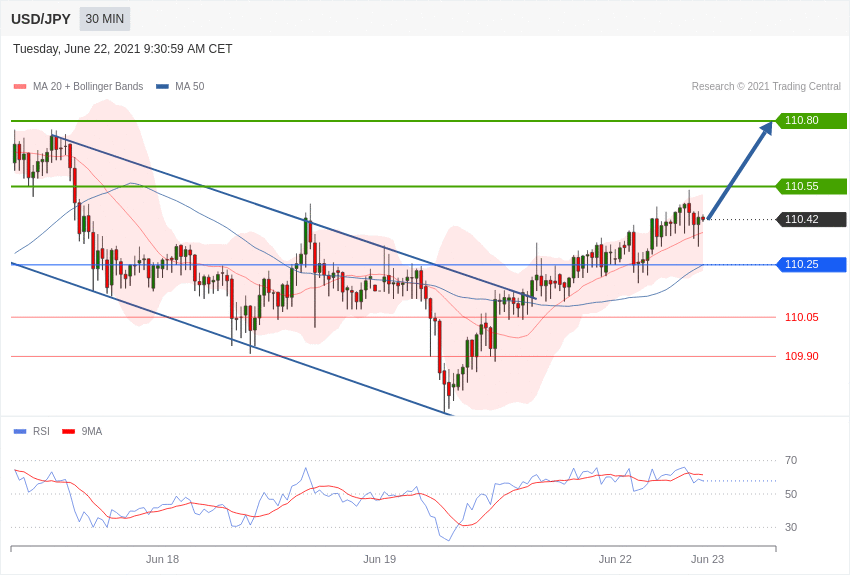Click the Research © 2021 Trading Central credit

click(x=766, y=86)
